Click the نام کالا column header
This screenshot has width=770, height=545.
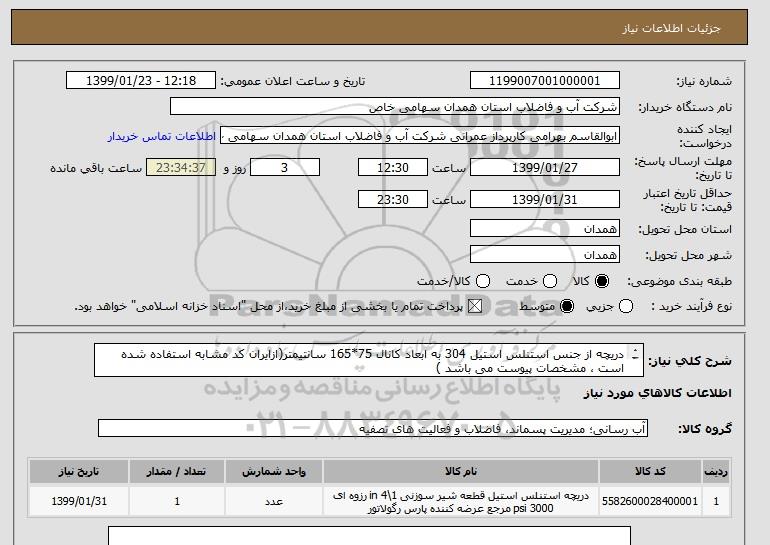click(x=461, y=471)
